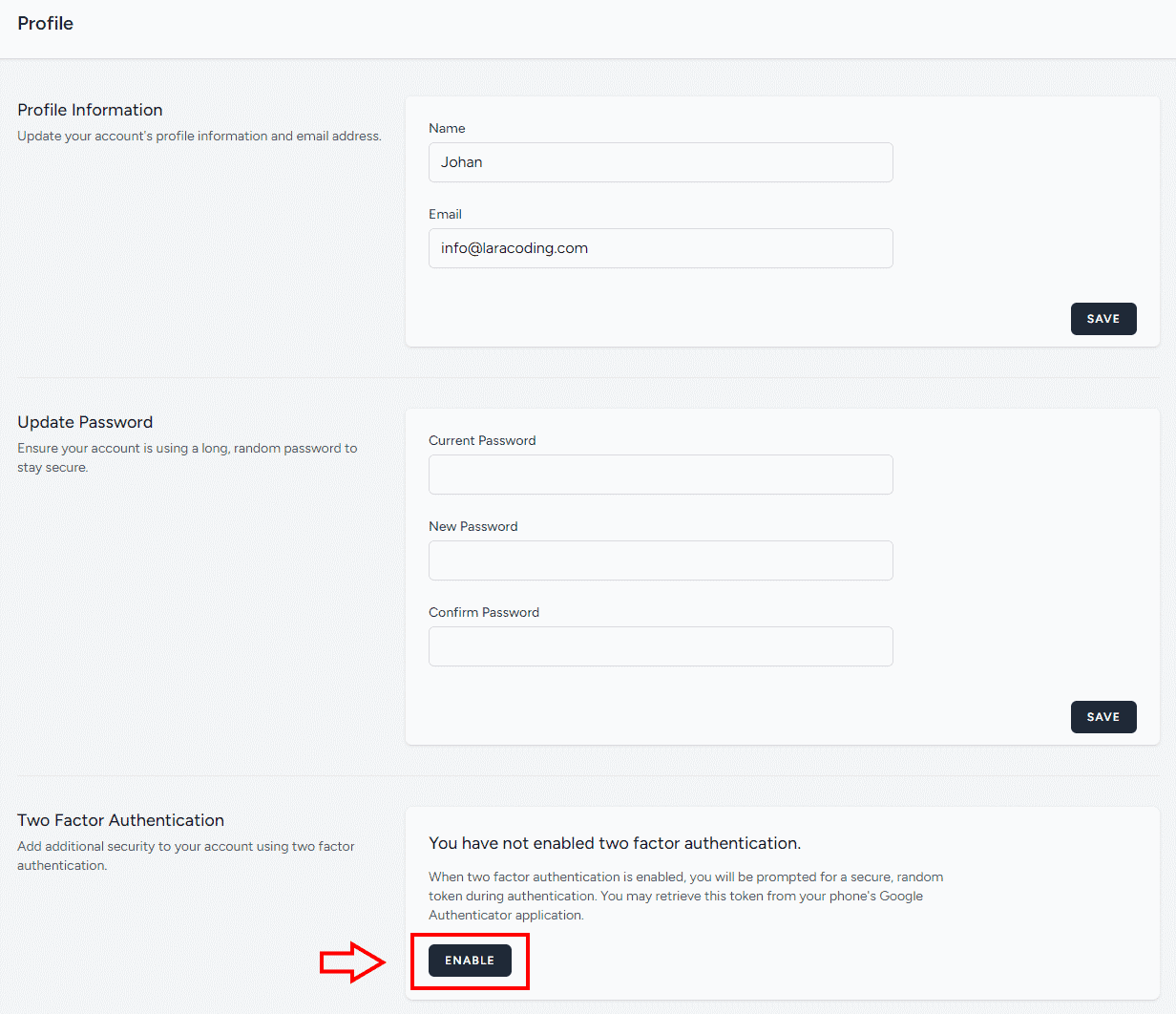The width and height of the screenshot is (1176, 1014).
Task: Enable two factor authentication
Action: click(x=470, y=961)
